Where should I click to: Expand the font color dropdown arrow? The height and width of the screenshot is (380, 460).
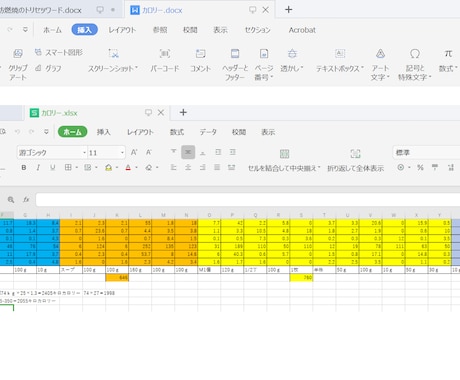(x=136, y=168)
